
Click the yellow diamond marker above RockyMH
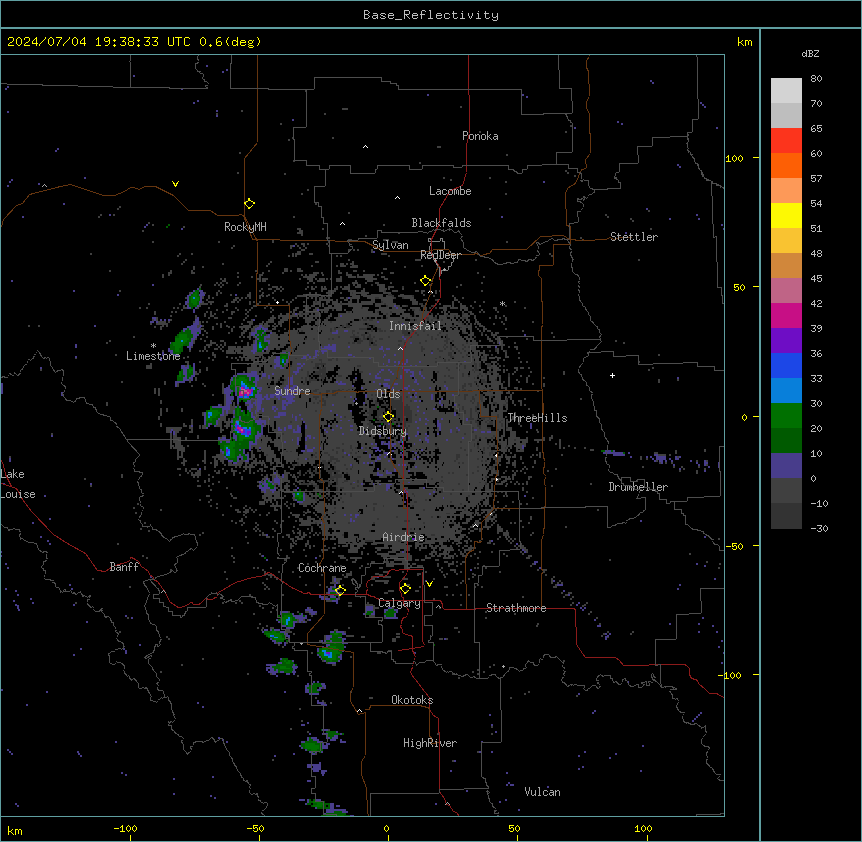(249, 204)
